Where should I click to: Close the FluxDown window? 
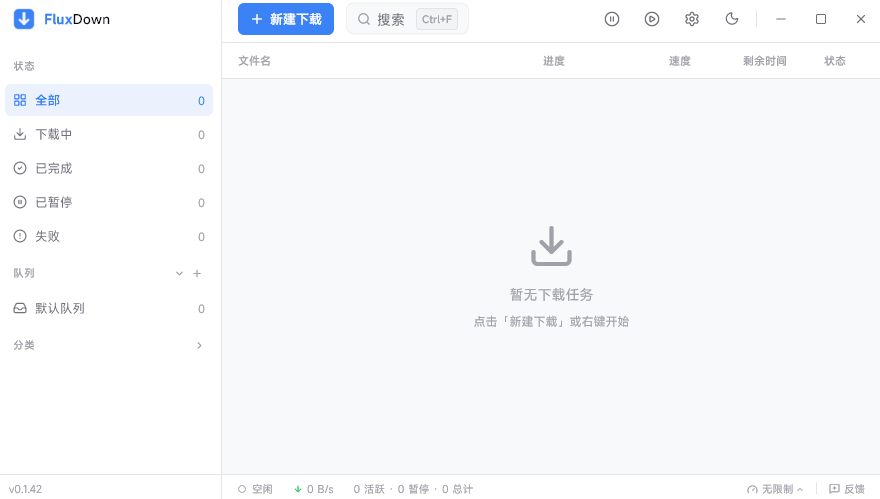861,19
